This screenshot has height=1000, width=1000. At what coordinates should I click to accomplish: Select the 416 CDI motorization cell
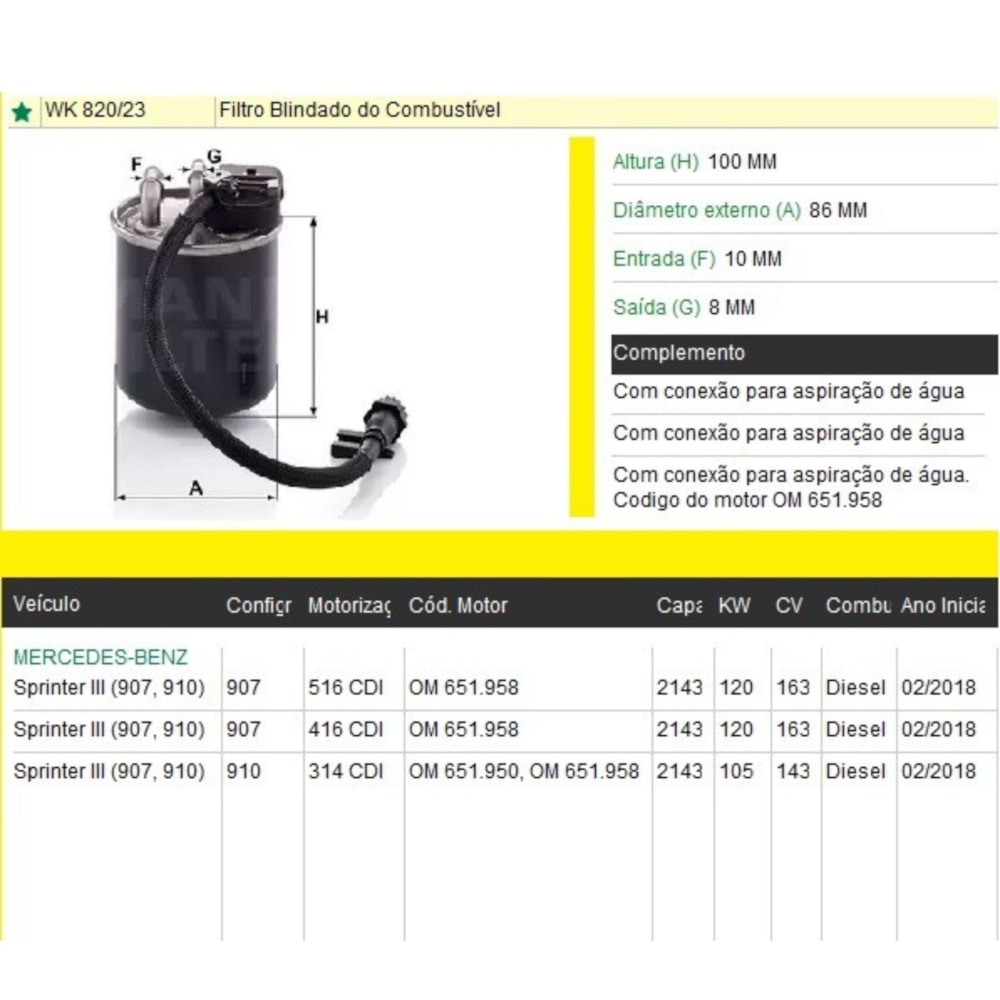(345, 730)
